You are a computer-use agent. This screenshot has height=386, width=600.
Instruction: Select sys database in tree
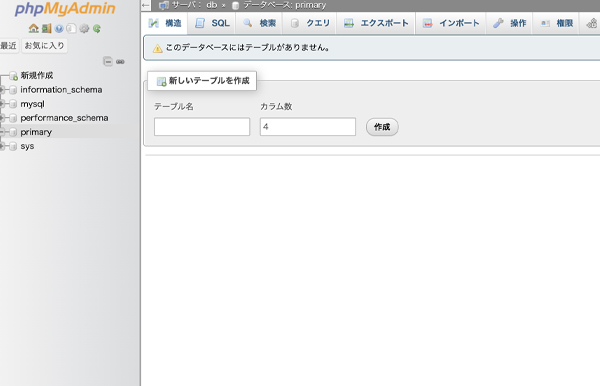coord(27,146)
